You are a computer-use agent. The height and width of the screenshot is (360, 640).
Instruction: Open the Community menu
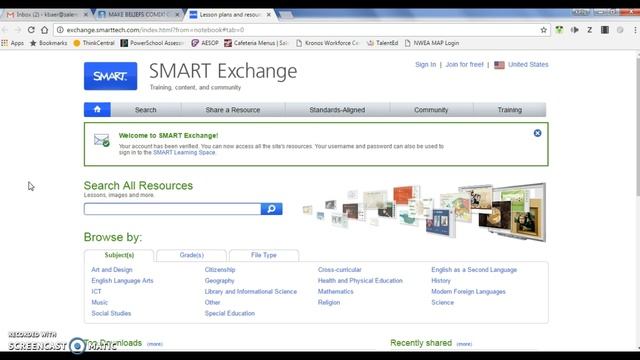click(431, 110)
